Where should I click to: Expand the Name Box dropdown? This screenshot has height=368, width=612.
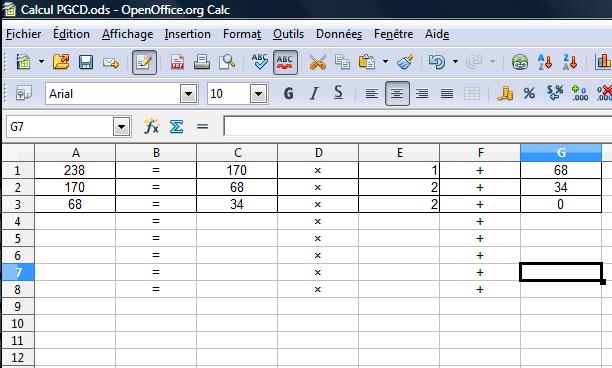[x=121, y=127]
